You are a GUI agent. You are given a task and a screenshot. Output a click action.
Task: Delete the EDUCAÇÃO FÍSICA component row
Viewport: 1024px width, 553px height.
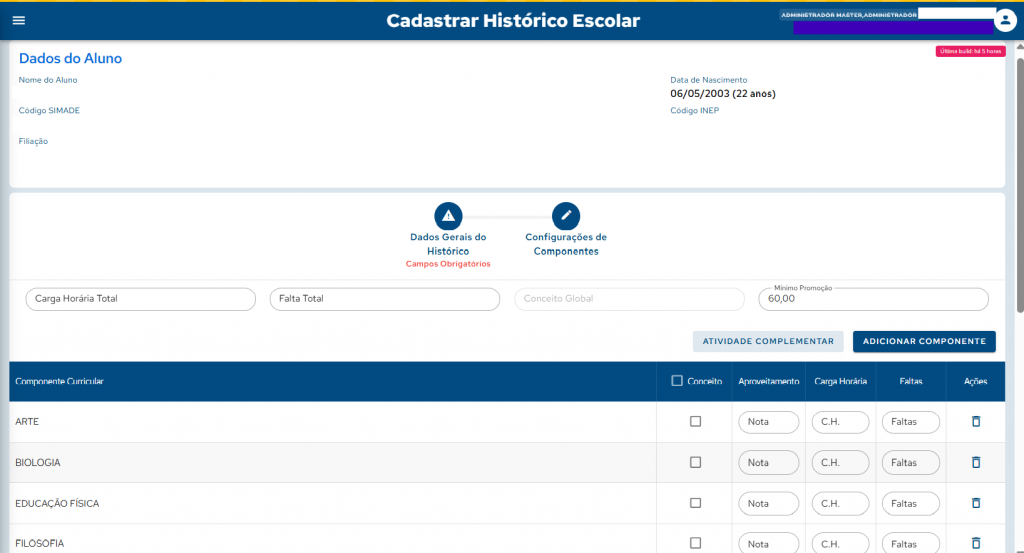pyautogui.click(x=975, y=503)
